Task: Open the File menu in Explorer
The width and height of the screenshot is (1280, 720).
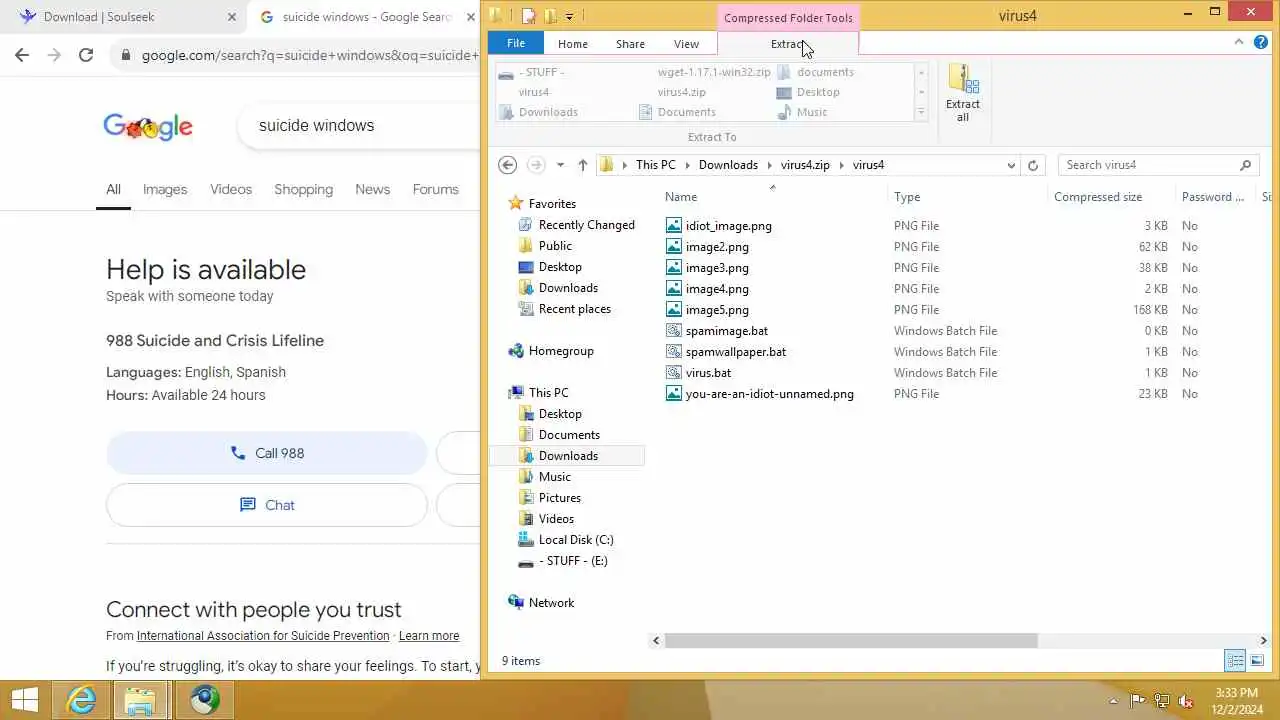Action: 516,43
